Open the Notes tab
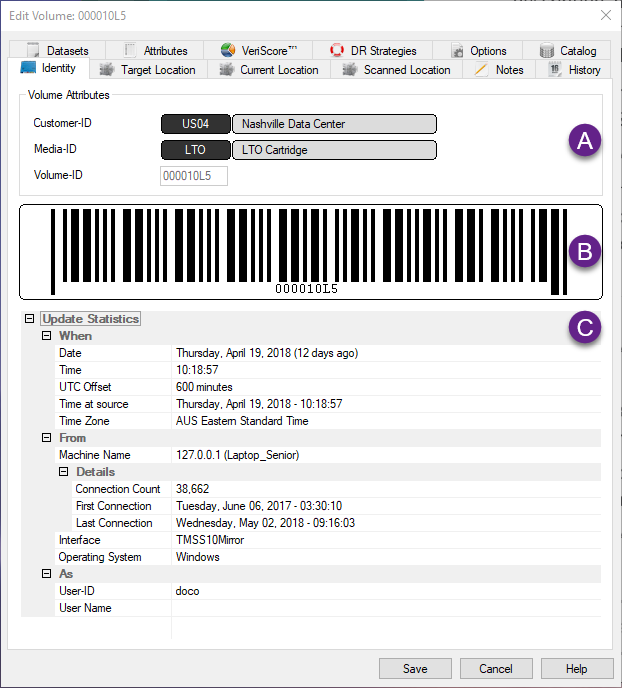This screenshot has width=622, height=688. tap(499, 69)
